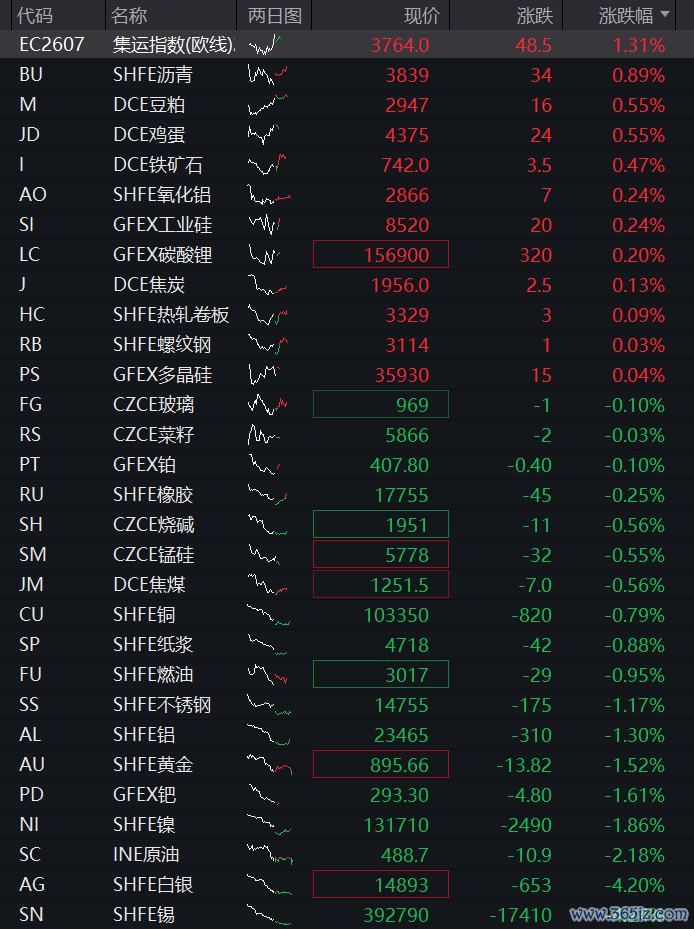The width and height of the screenshot is (694, 929).
Task: Click the GFEX碳酸锂 mini trend chart
Action: 264,255
